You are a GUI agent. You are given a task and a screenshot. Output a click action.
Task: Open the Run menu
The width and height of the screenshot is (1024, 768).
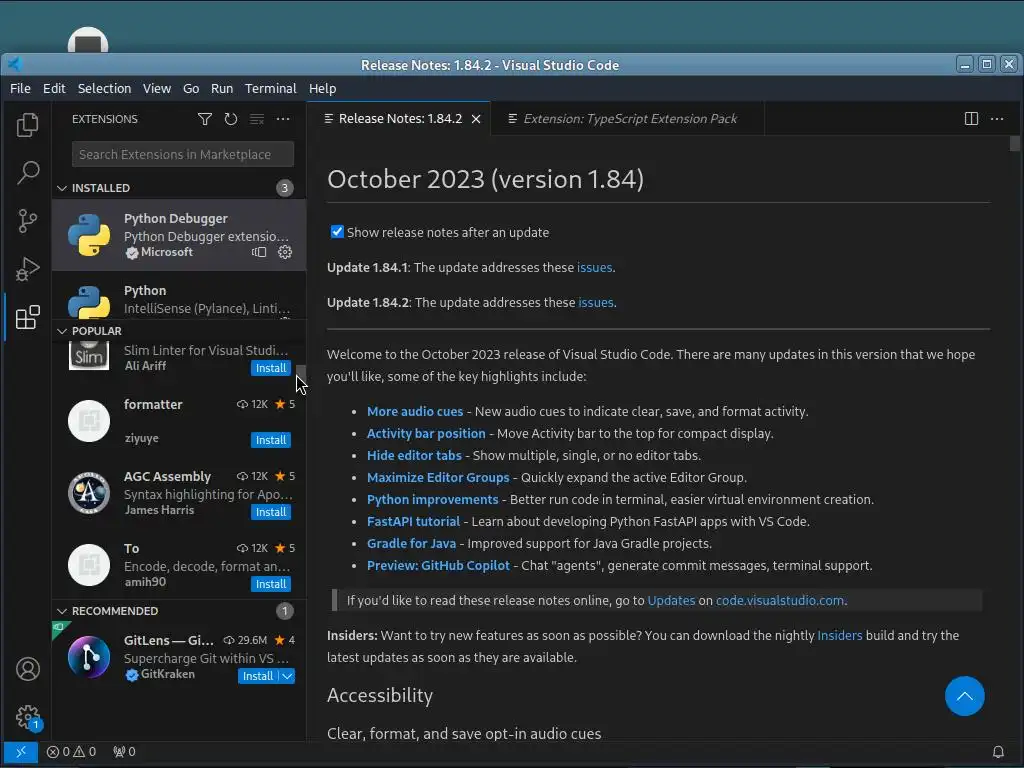pyautogui.click(x=222, y=88)
